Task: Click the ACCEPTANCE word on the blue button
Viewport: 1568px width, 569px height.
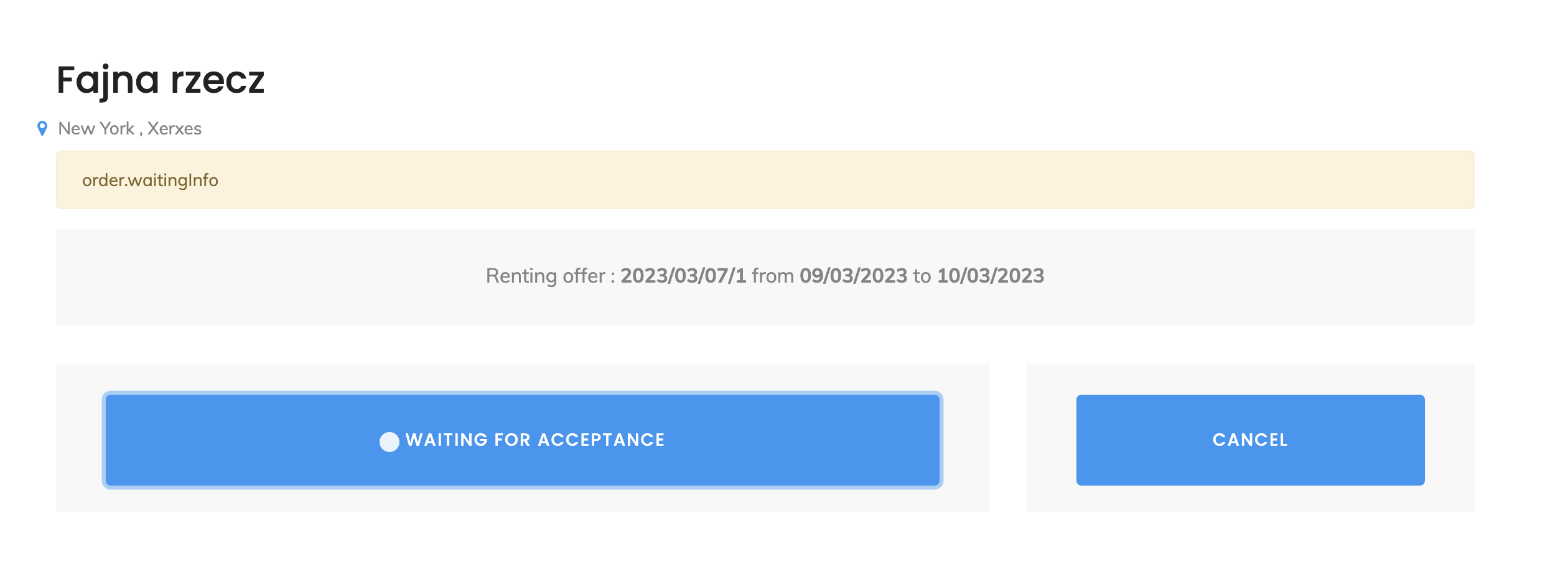Action: pos(601,440)
